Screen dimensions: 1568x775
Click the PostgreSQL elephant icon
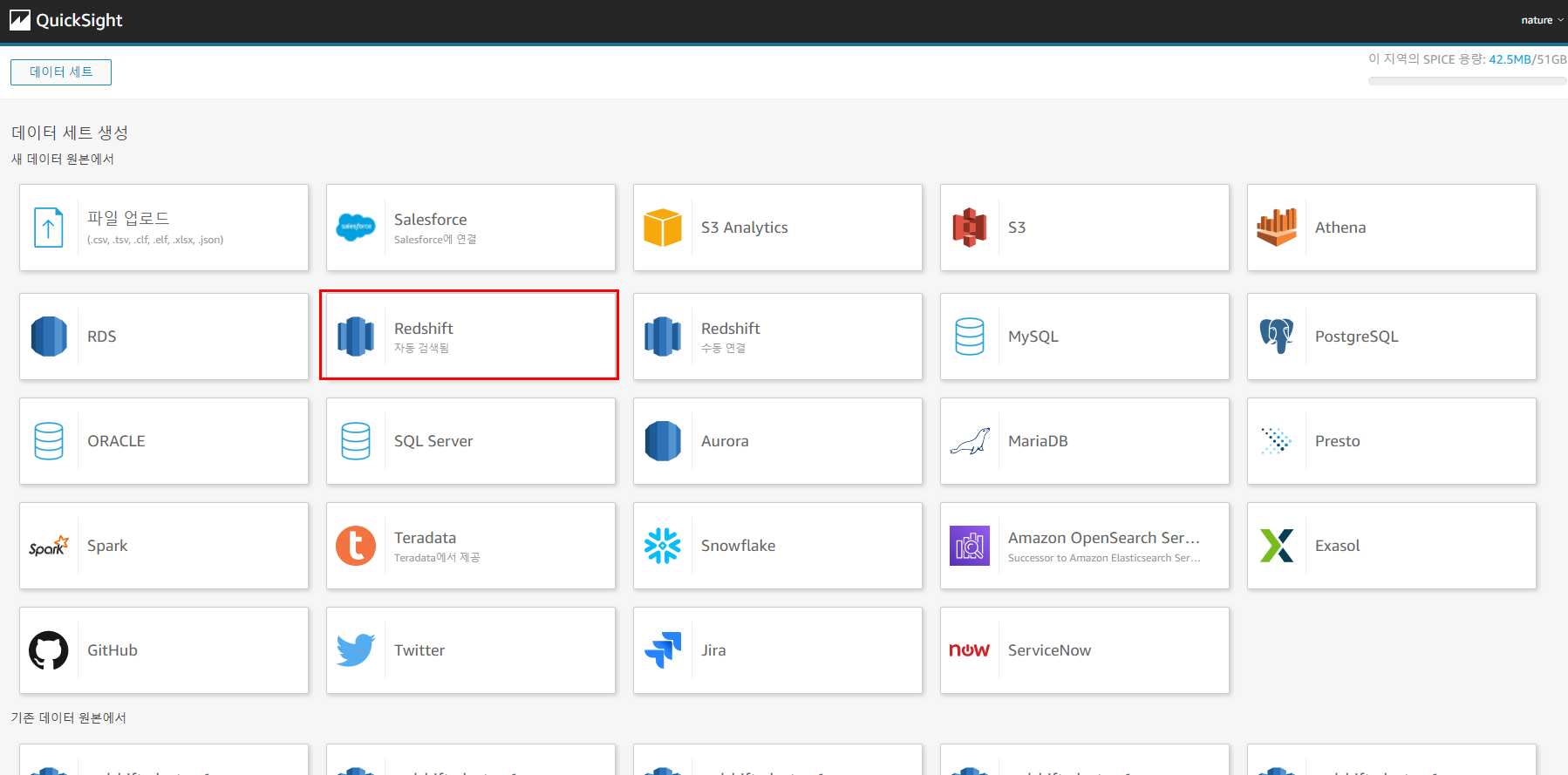[1277, 337]
